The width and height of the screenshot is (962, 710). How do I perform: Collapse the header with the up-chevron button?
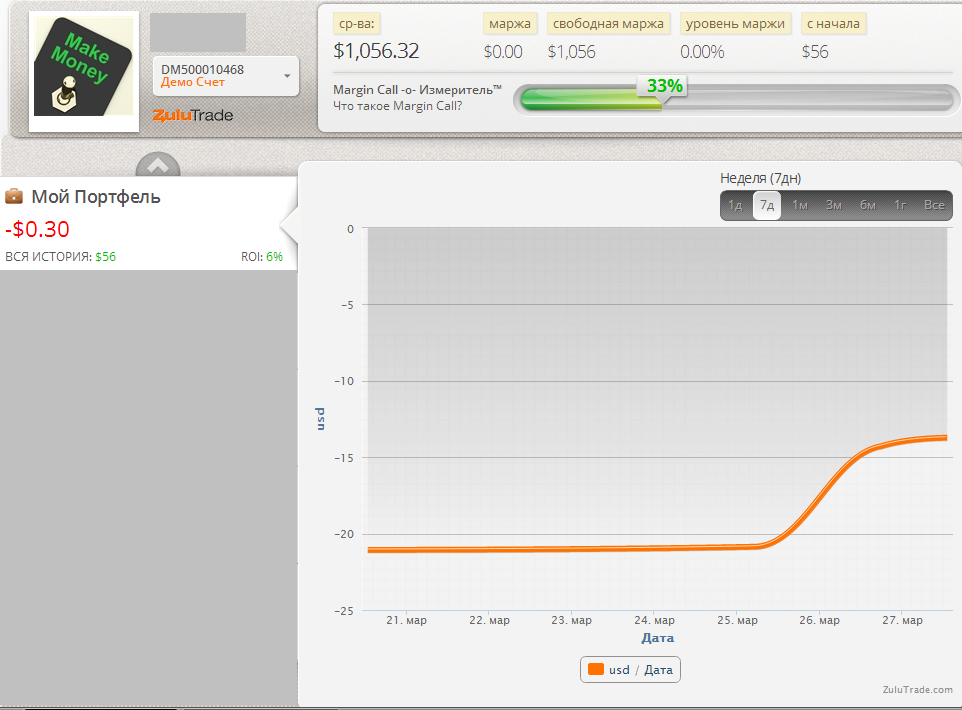pos(158,165)
